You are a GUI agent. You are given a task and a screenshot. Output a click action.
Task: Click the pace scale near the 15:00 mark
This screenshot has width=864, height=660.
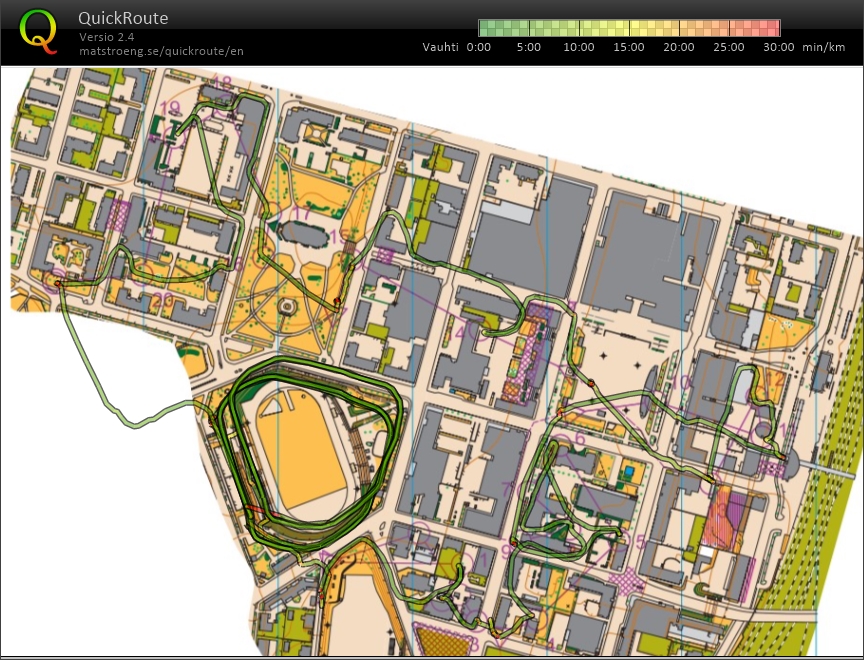pos(628,28)
